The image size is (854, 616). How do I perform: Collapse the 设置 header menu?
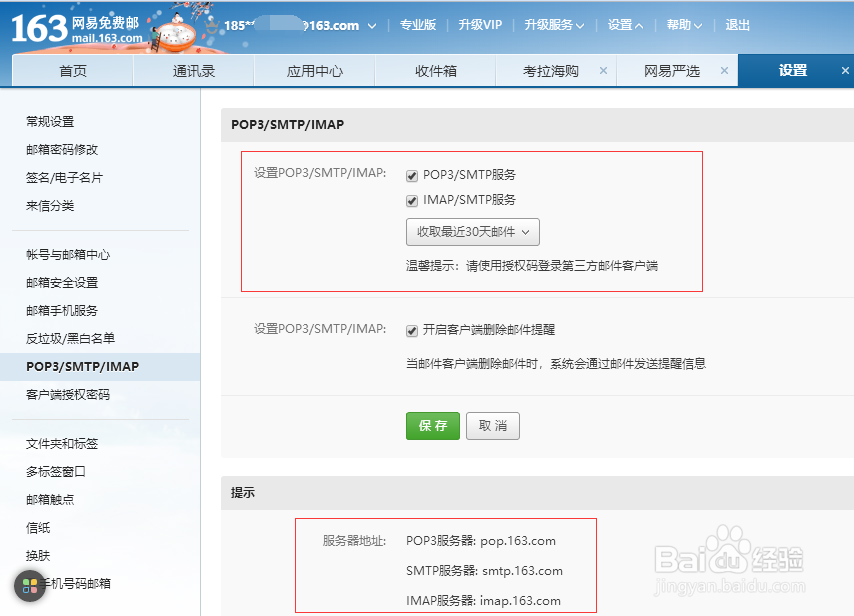tap(625, 25)
